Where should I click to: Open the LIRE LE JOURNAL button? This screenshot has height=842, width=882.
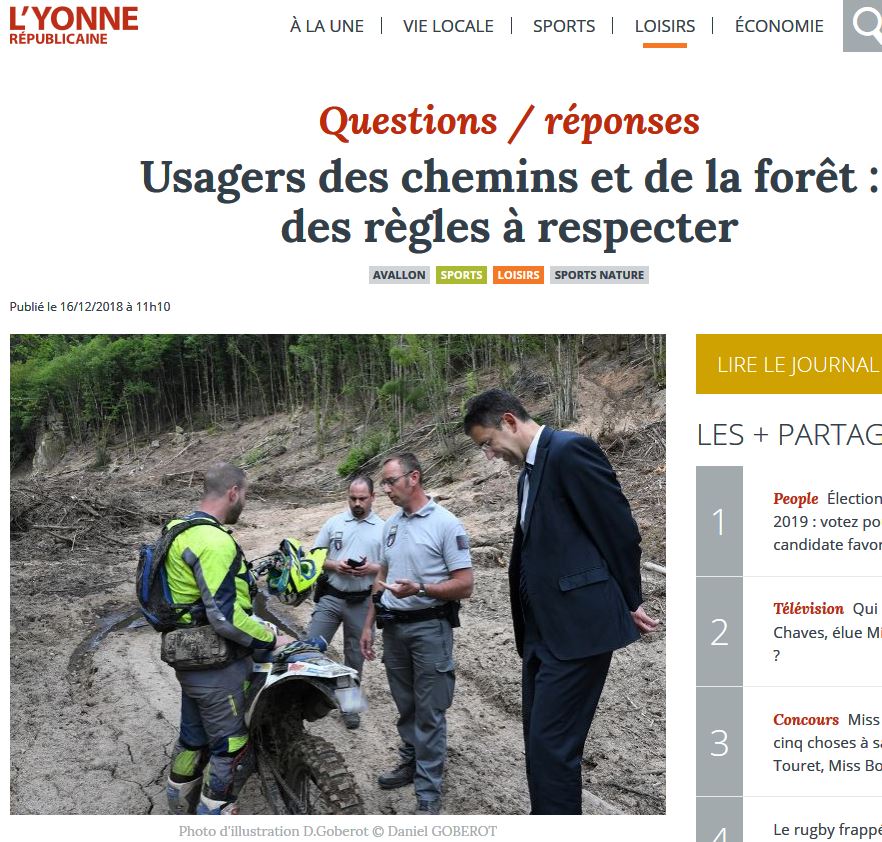click(789, 364)
